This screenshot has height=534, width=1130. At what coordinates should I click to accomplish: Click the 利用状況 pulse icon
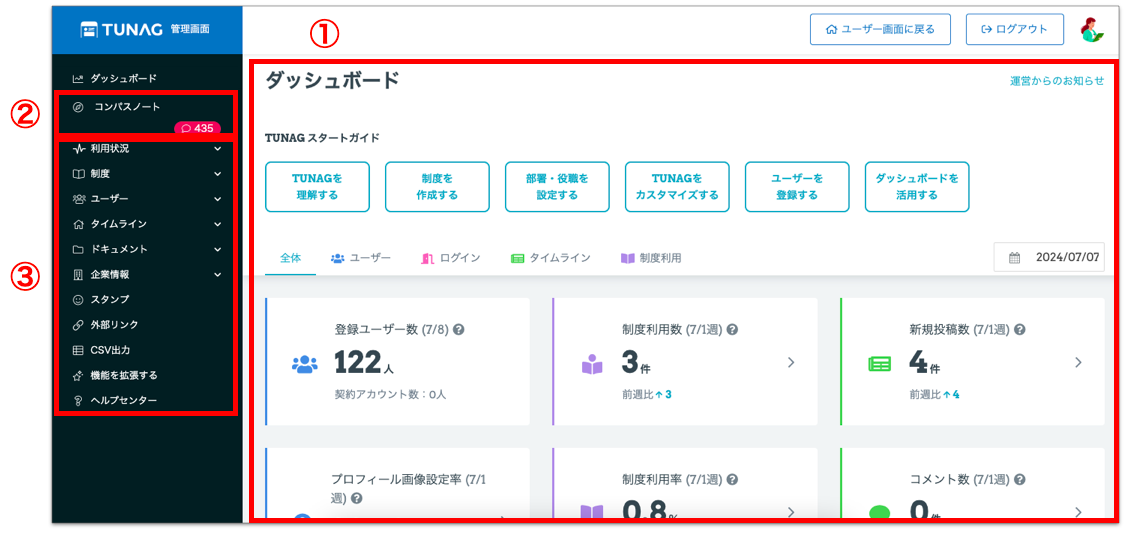(x=79, y=148)
